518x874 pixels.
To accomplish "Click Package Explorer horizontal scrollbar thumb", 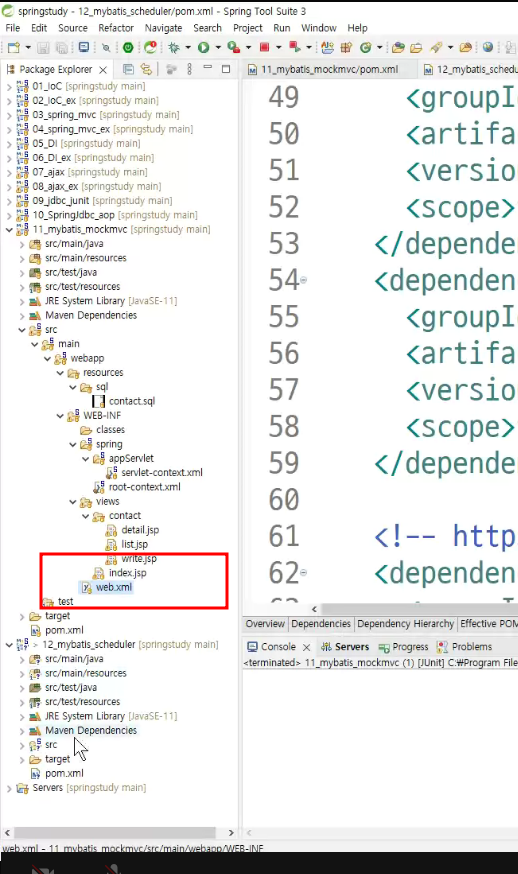I will click(114, 833).
